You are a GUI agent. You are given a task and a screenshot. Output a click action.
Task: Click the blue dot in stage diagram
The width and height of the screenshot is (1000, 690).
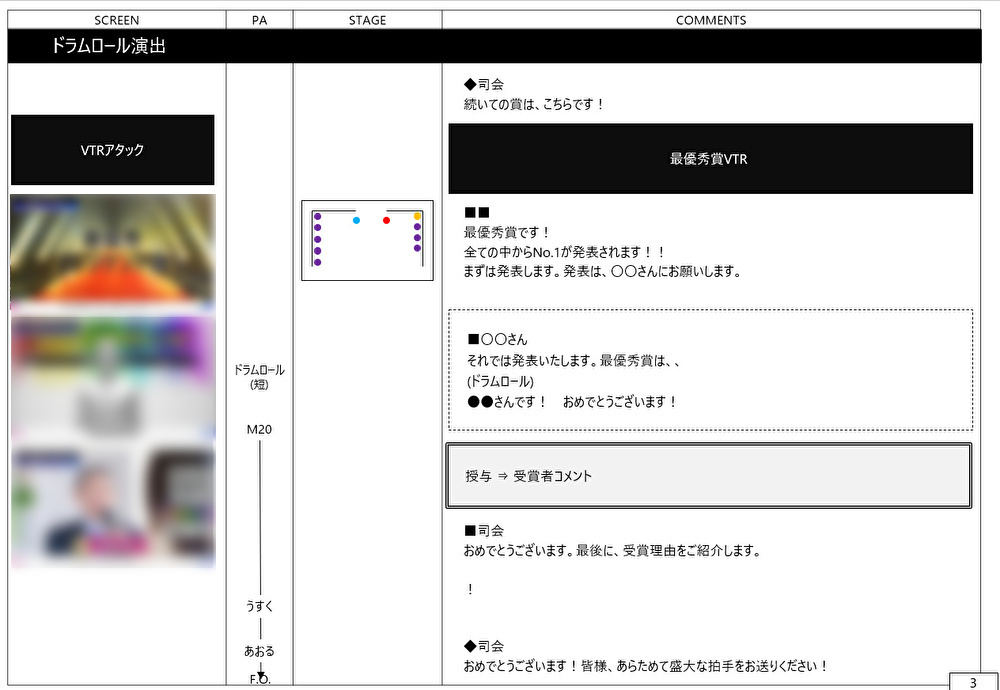point(356,220)
